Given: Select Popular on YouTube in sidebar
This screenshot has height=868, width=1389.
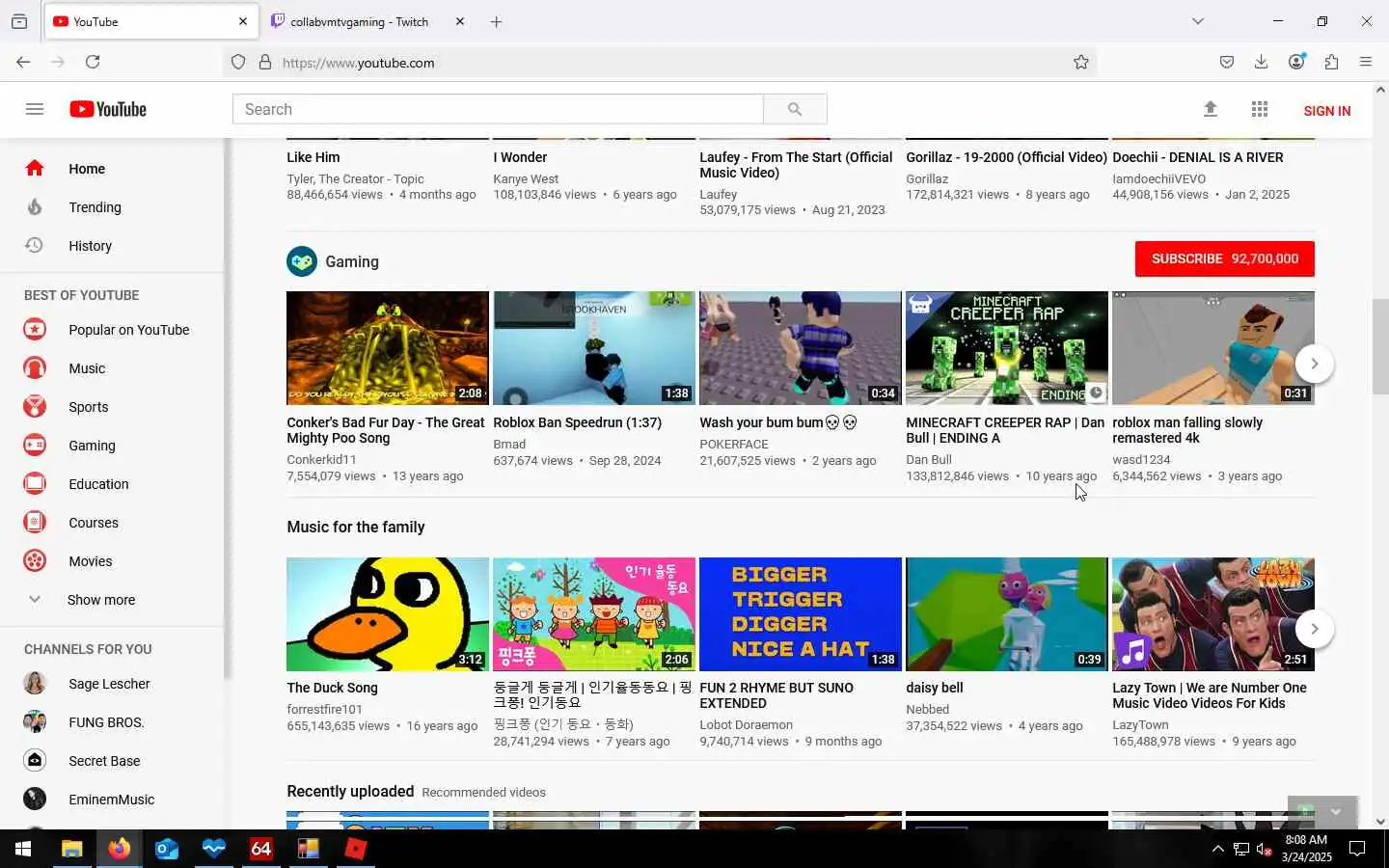Looking at the screenshot, I should click(x=128, y=330).
